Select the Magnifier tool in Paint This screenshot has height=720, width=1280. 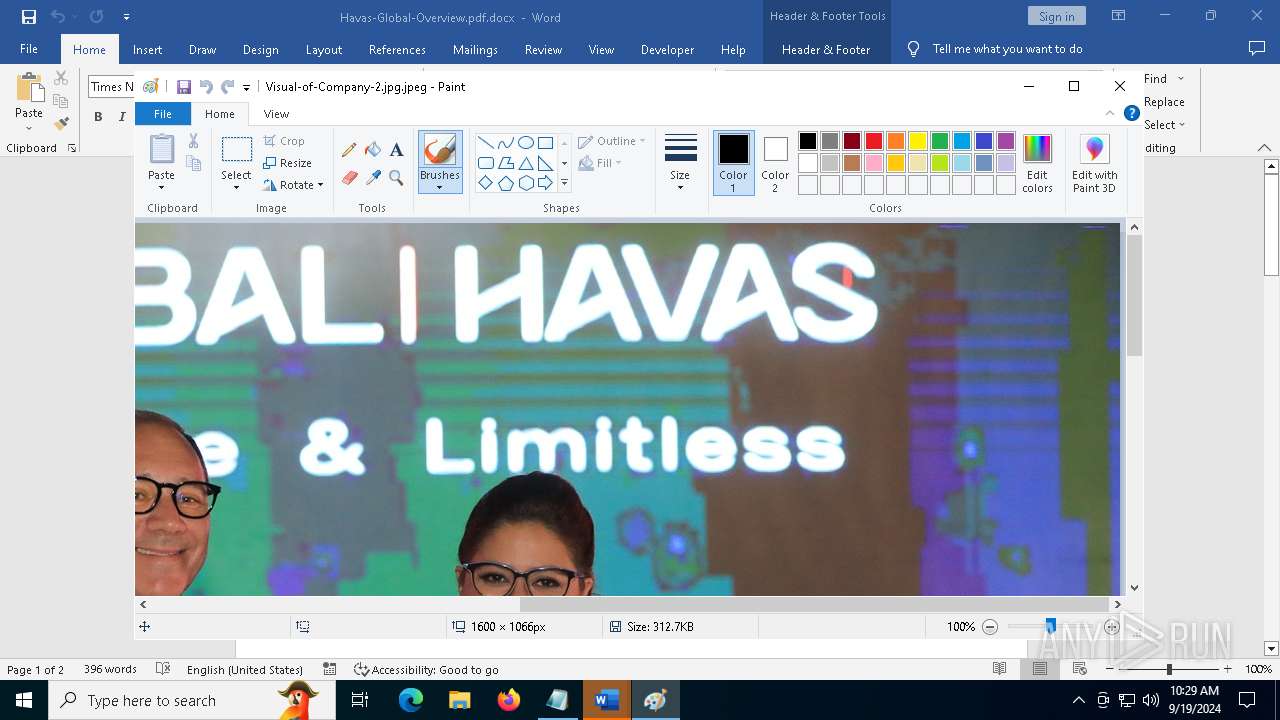397,178
